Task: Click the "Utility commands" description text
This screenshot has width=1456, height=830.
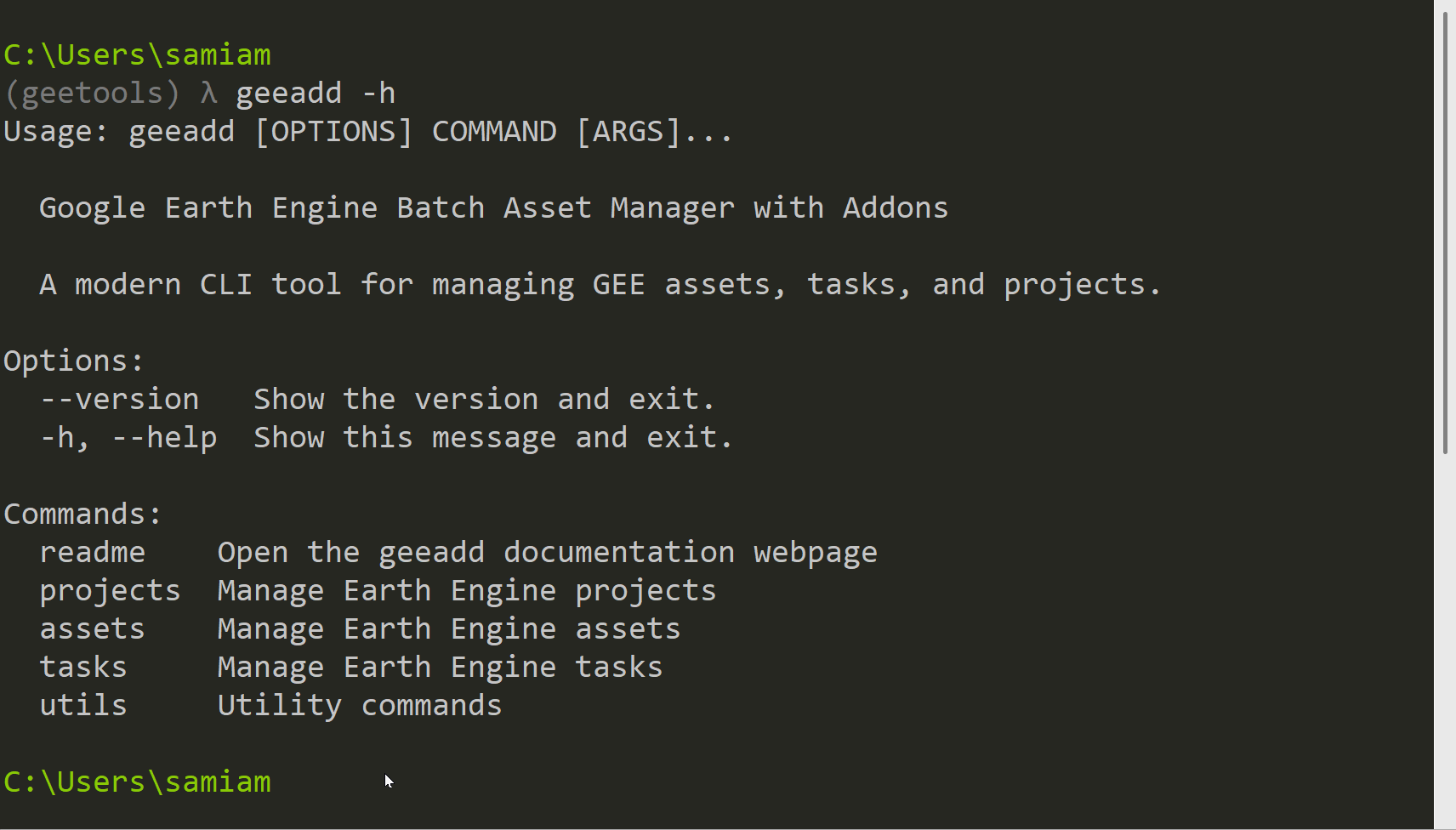Action: pos(360,706)
